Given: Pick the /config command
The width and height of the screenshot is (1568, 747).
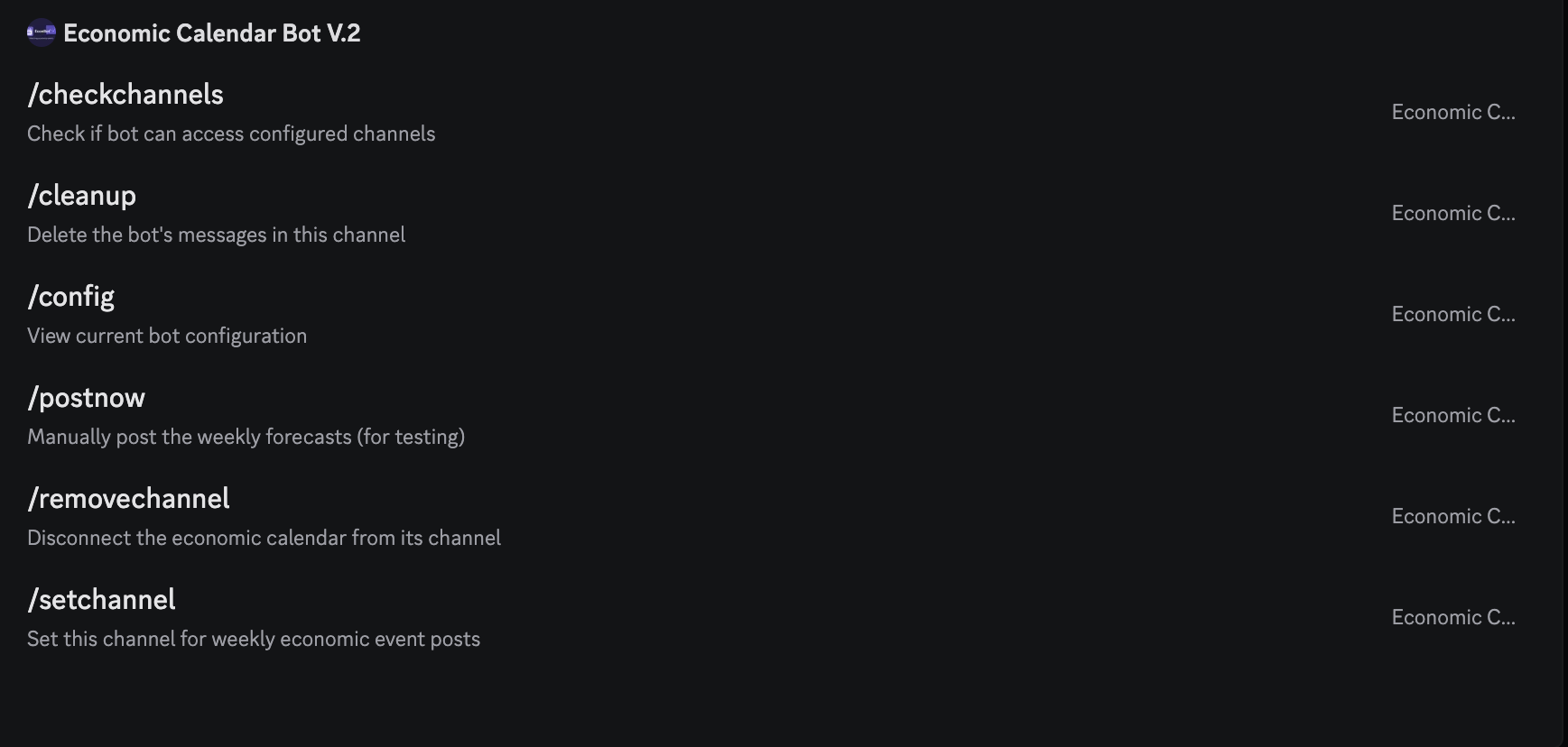Looking at the screenshot, I should pyautogui.click(x=71, y=297).
